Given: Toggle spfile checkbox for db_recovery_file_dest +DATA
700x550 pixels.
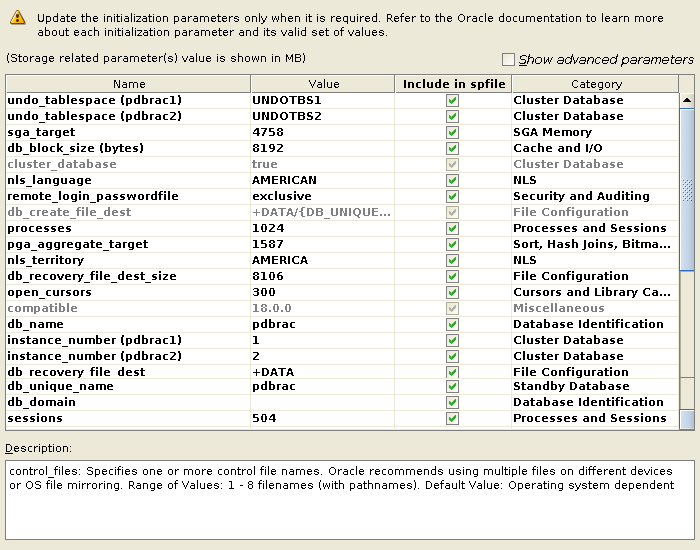Looking at the screenshot, I should [x=452, y=372].
